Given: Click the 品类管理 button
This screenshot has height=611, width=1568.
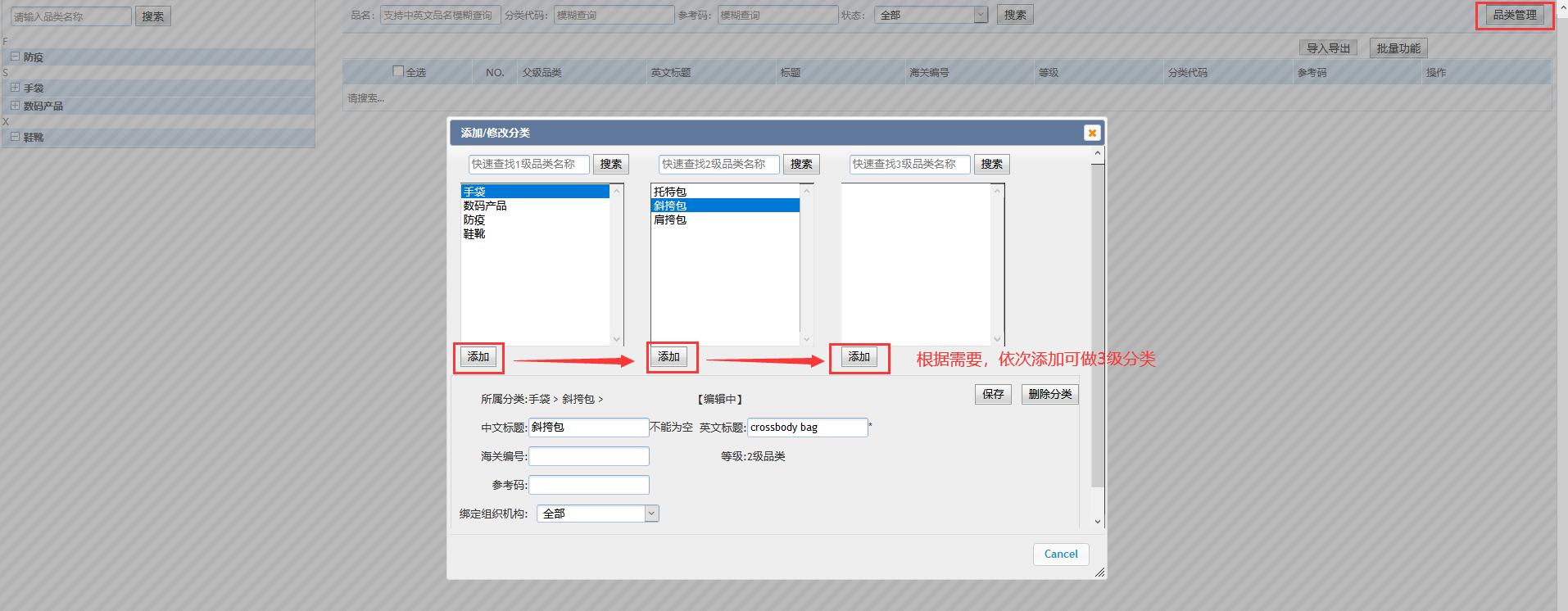Looking at the screenshot, I should tap(1514, 15).
